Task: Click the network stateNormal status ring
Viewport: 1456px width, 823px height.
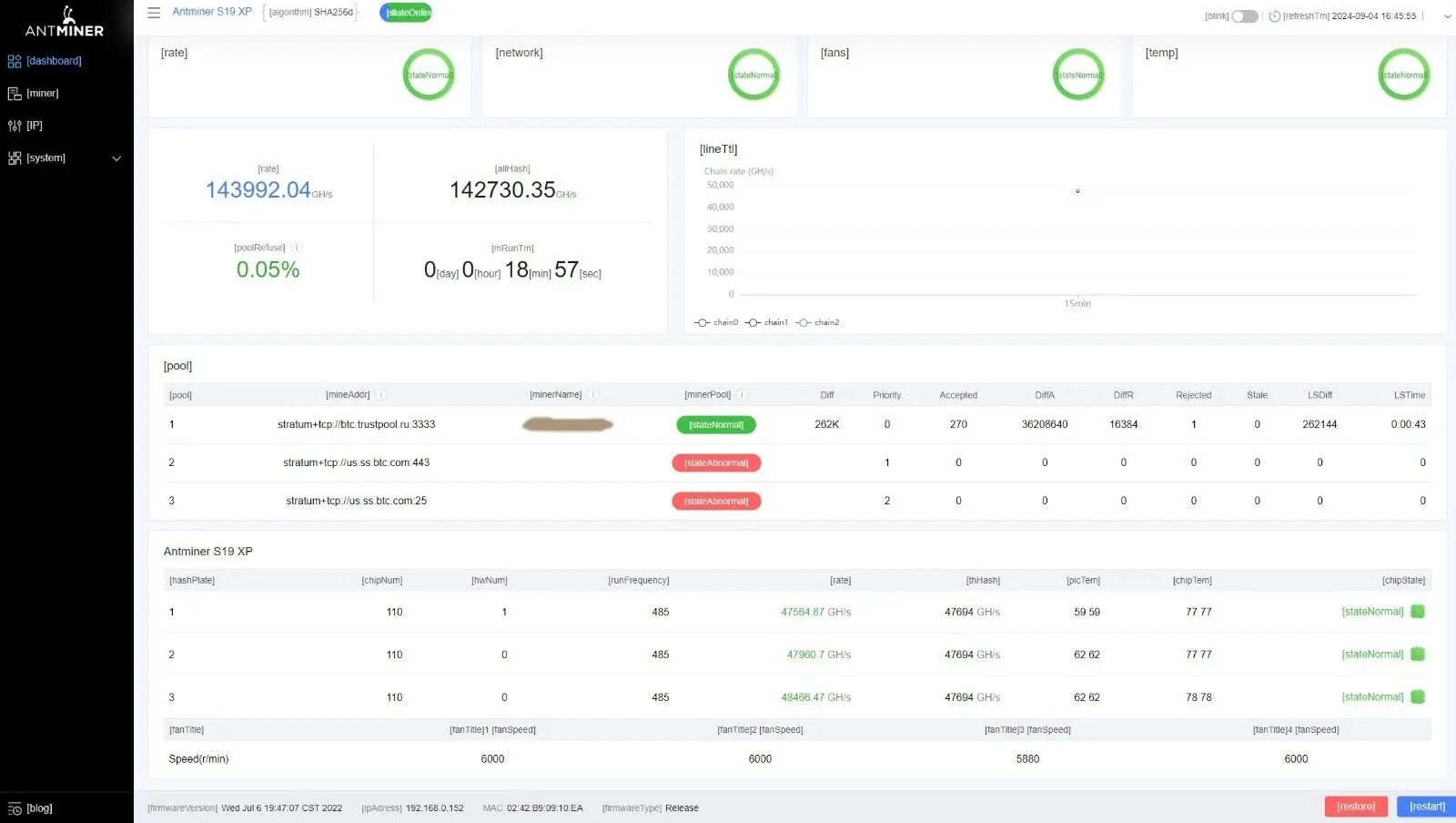Action: (x=753, y=75)
